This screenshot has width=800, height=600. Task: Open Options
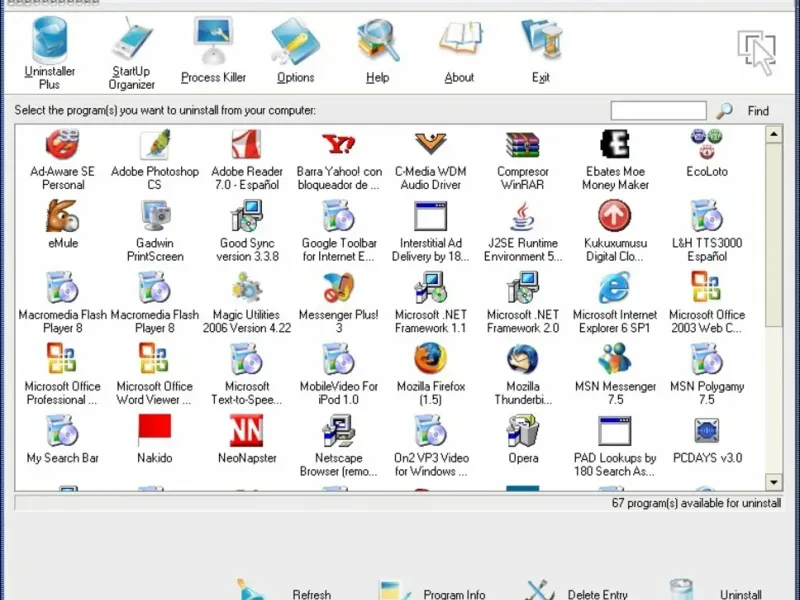295,50
